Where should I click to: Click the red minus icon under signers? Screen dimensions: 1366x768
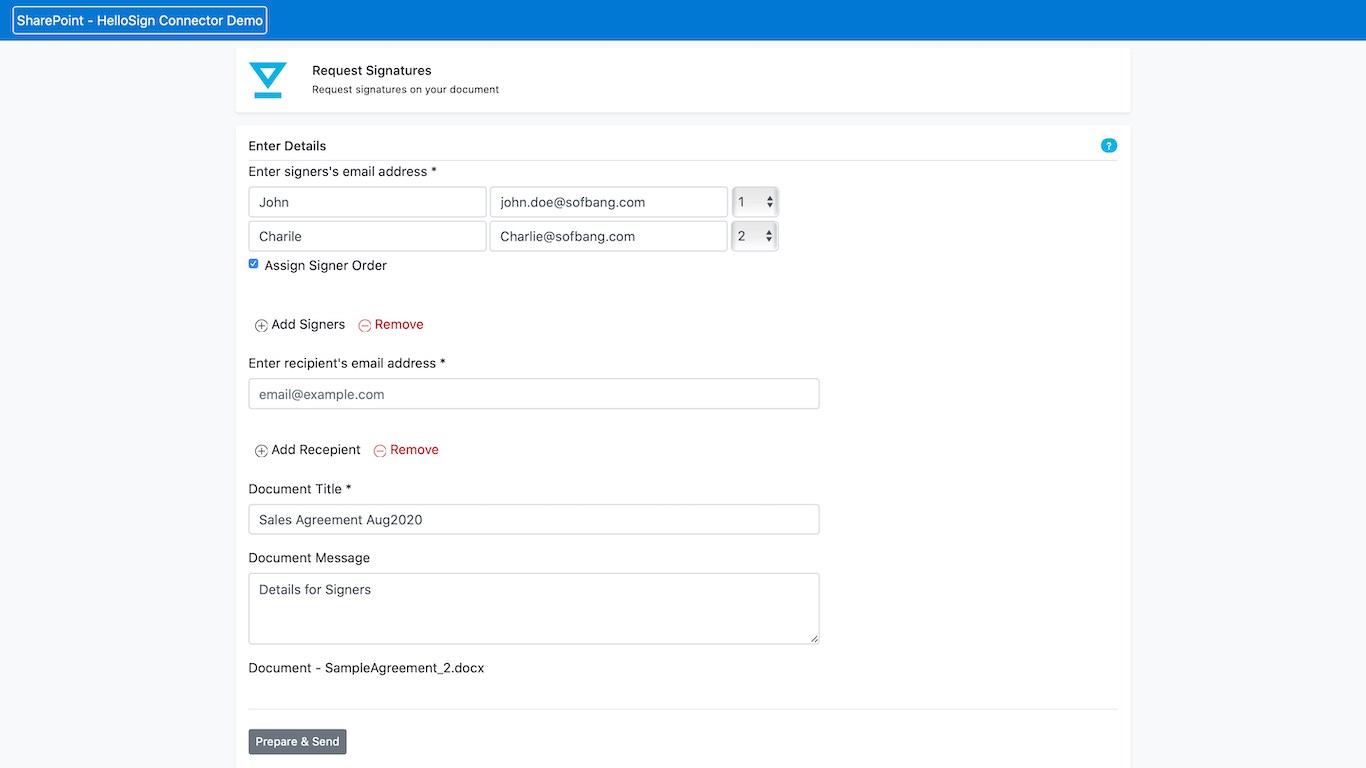(x=365, y=325)
